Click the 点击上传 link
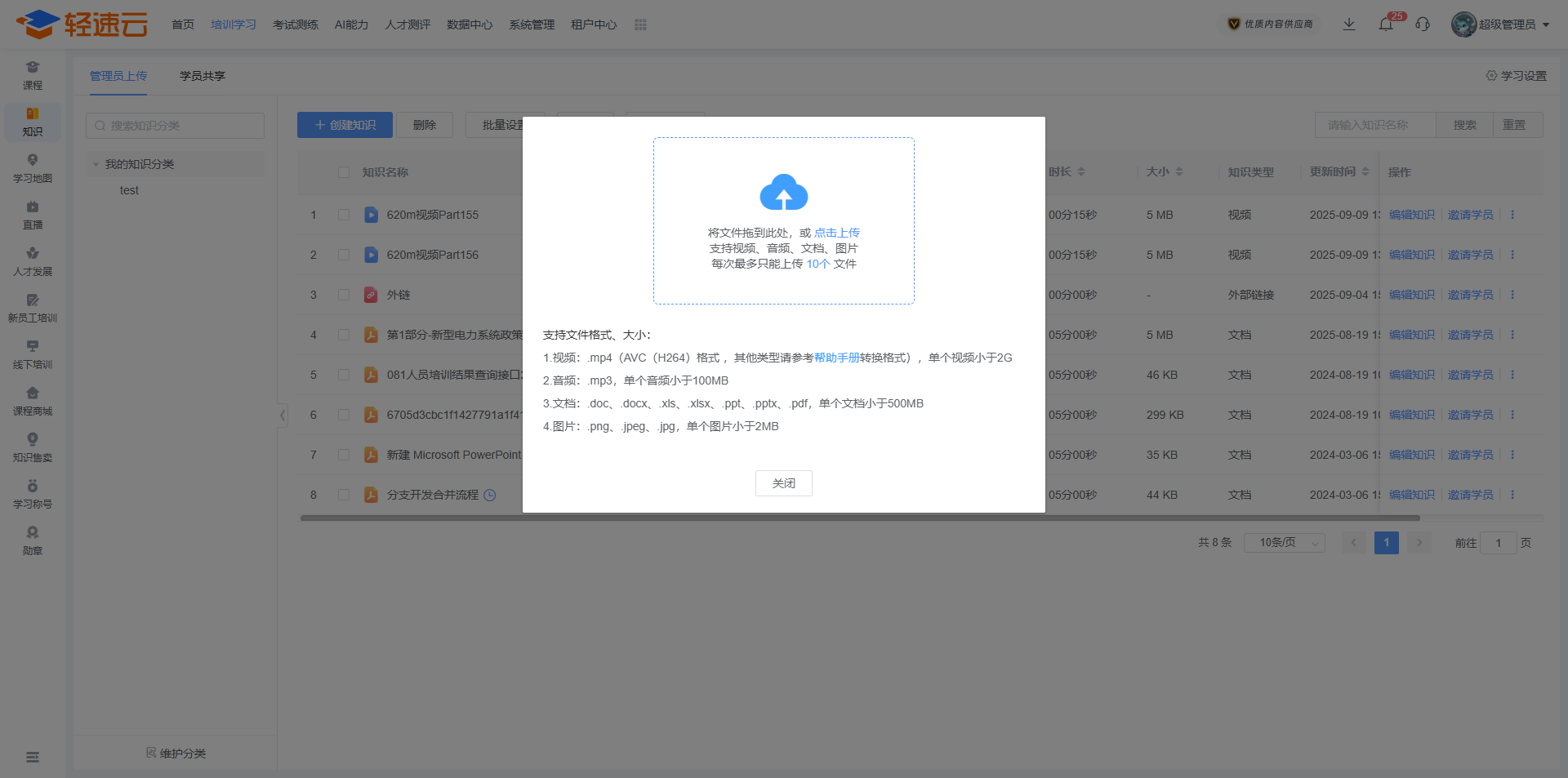Image resolution: width=1568 pixels, height=778 pixels. 836,233
